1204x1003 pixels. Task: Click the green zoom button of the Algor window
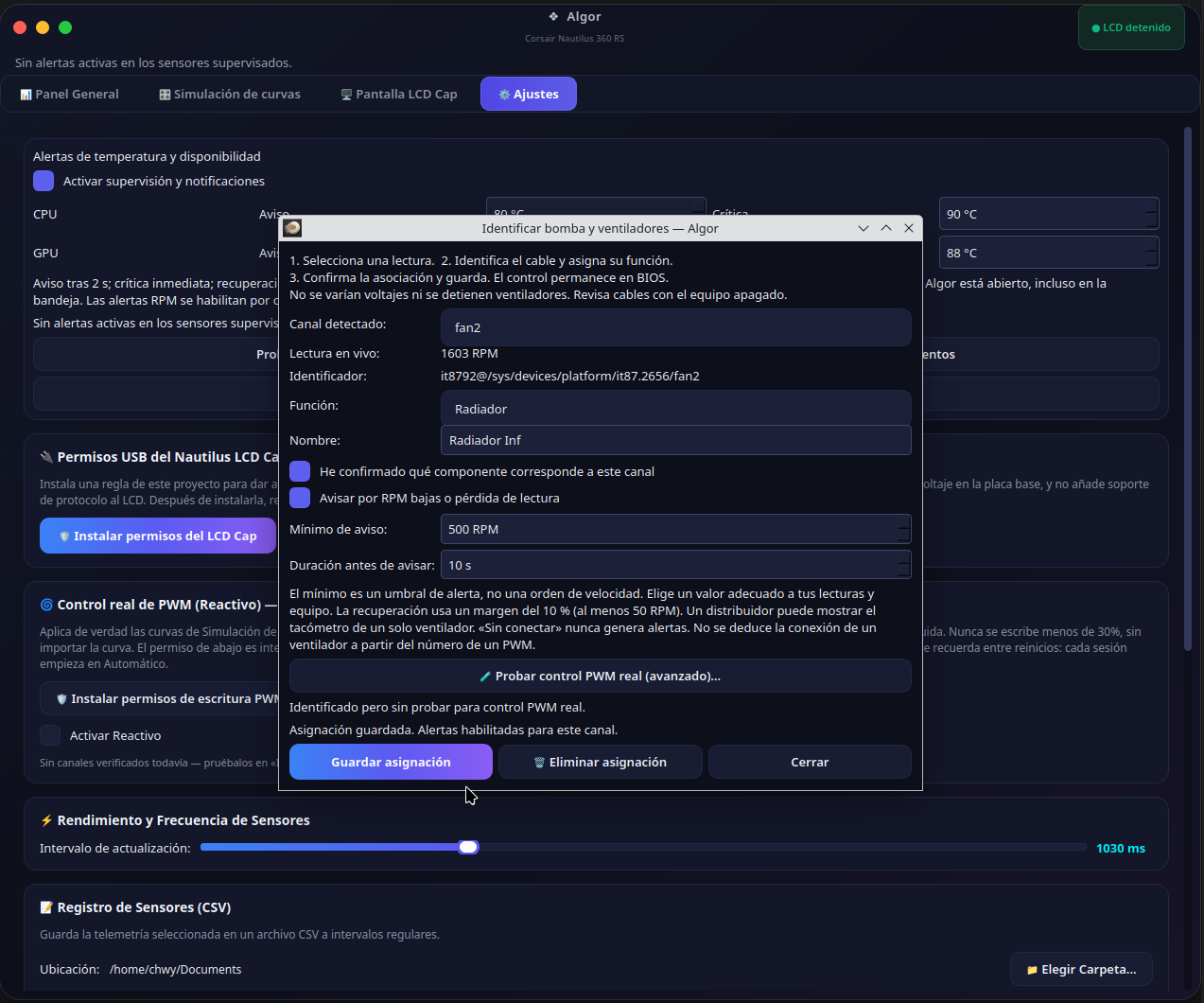(x=65, y=27)
